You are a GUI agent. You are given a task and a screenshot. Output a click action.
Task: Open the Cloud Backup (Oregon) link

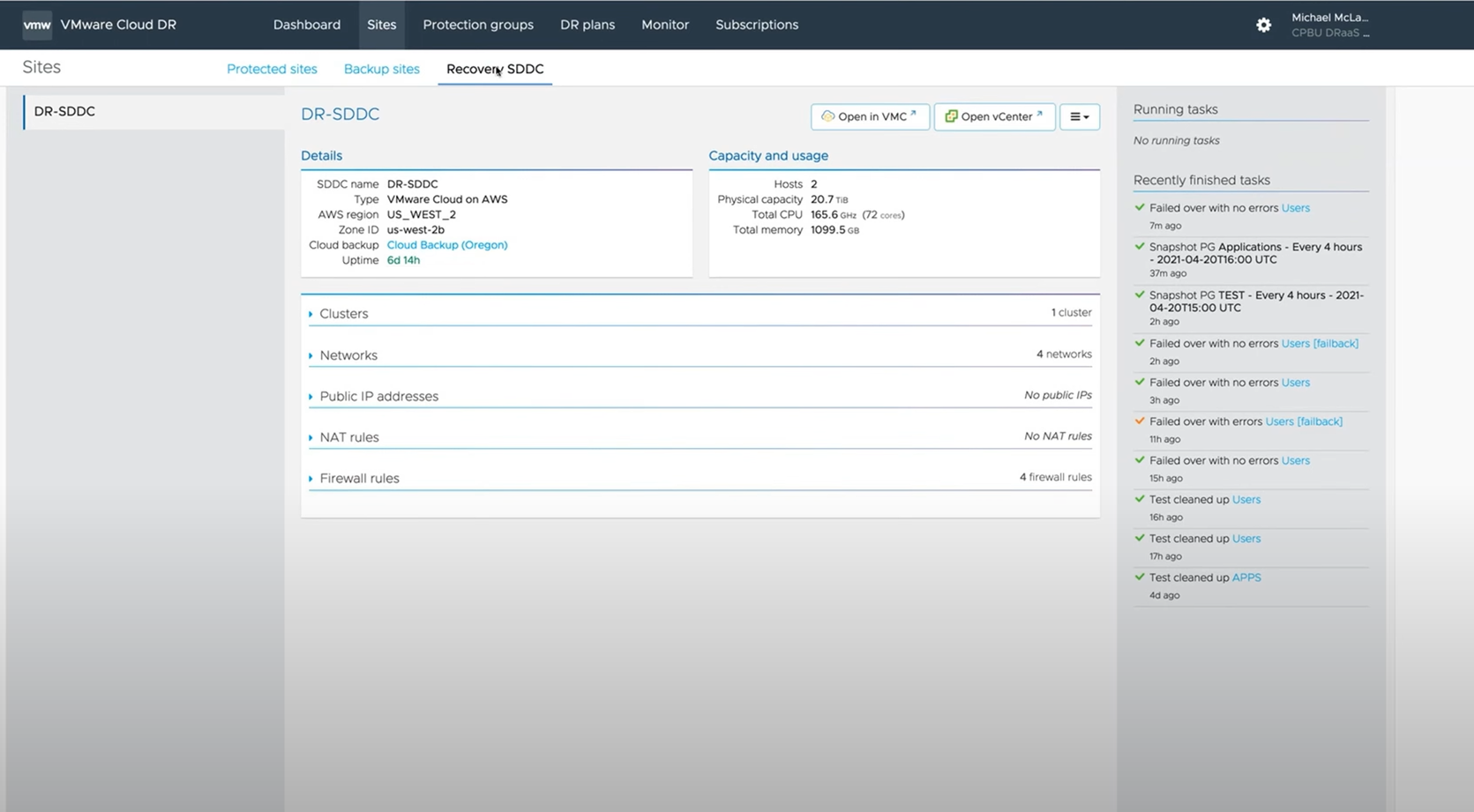[447, 244]
